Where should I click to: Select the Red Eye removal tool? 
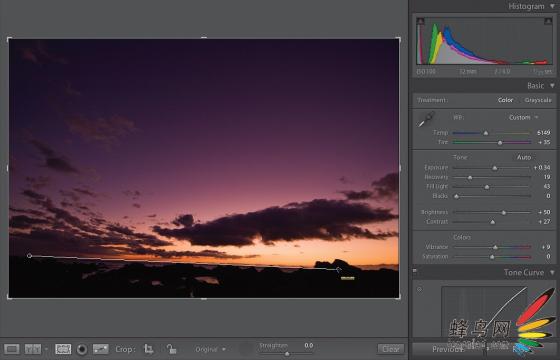tap(82, 349)
